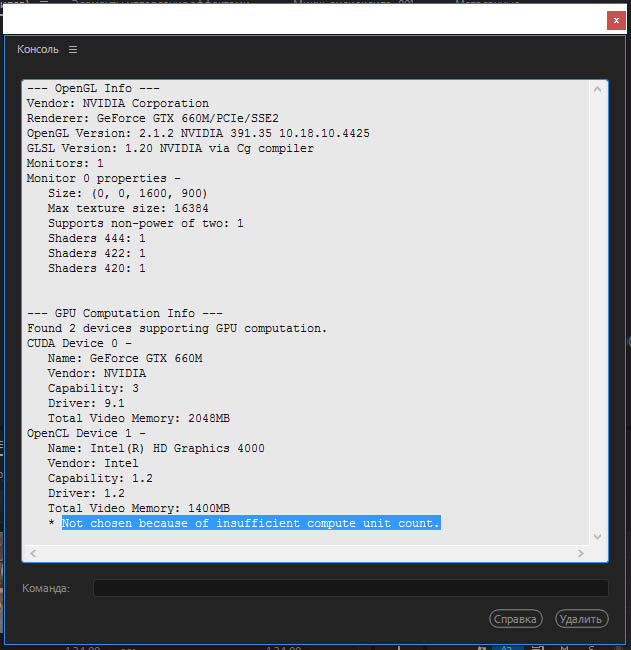Click 'OpenGL Version: 2.1.2 NVIDIA 391.35' line
Screen dimensions: 631x650
click(198, 133)
